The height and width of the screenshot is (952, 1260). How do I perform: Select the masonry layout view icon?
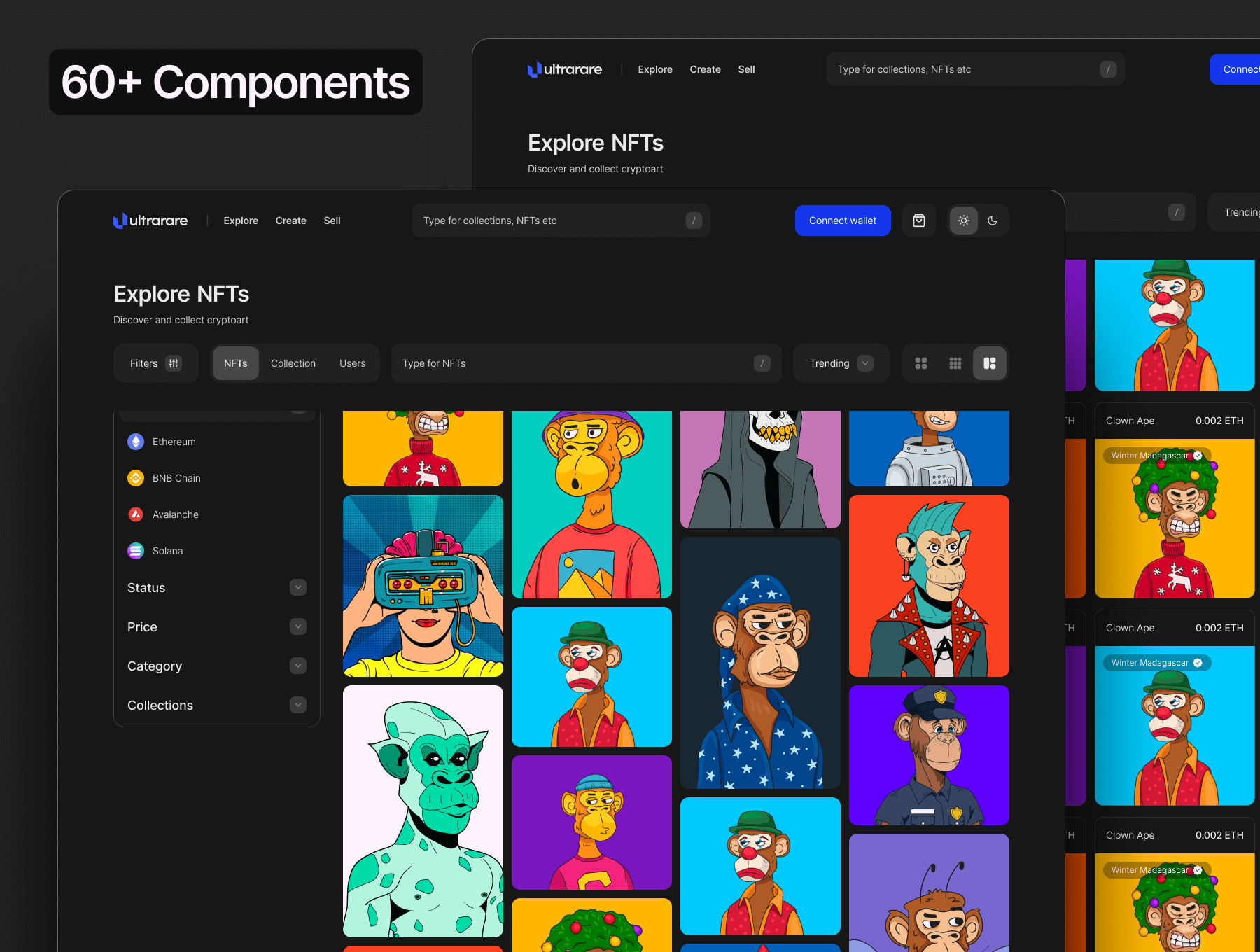click(990, 363)
